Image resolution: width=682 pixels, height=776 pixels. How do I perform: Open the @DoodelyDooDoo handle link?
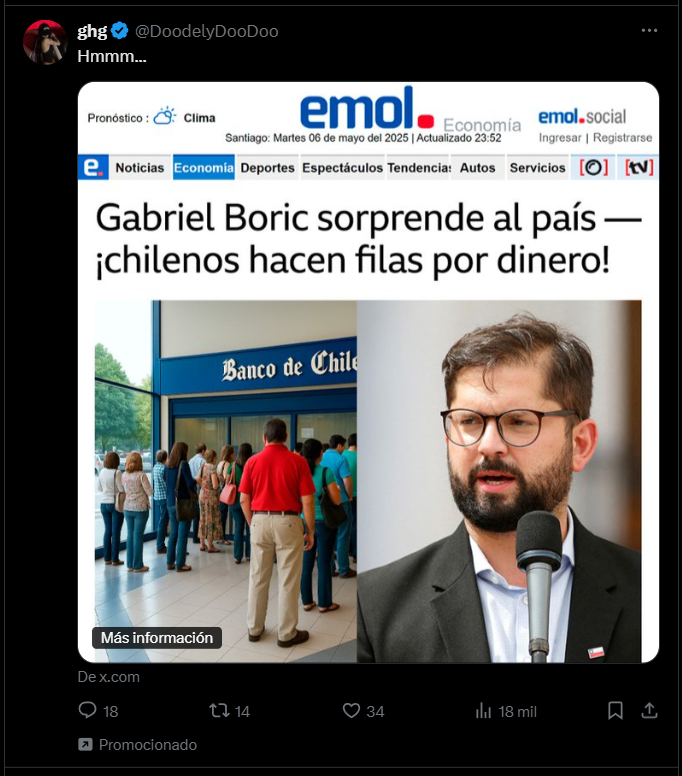pyautogui.click(x=207, y=31)
